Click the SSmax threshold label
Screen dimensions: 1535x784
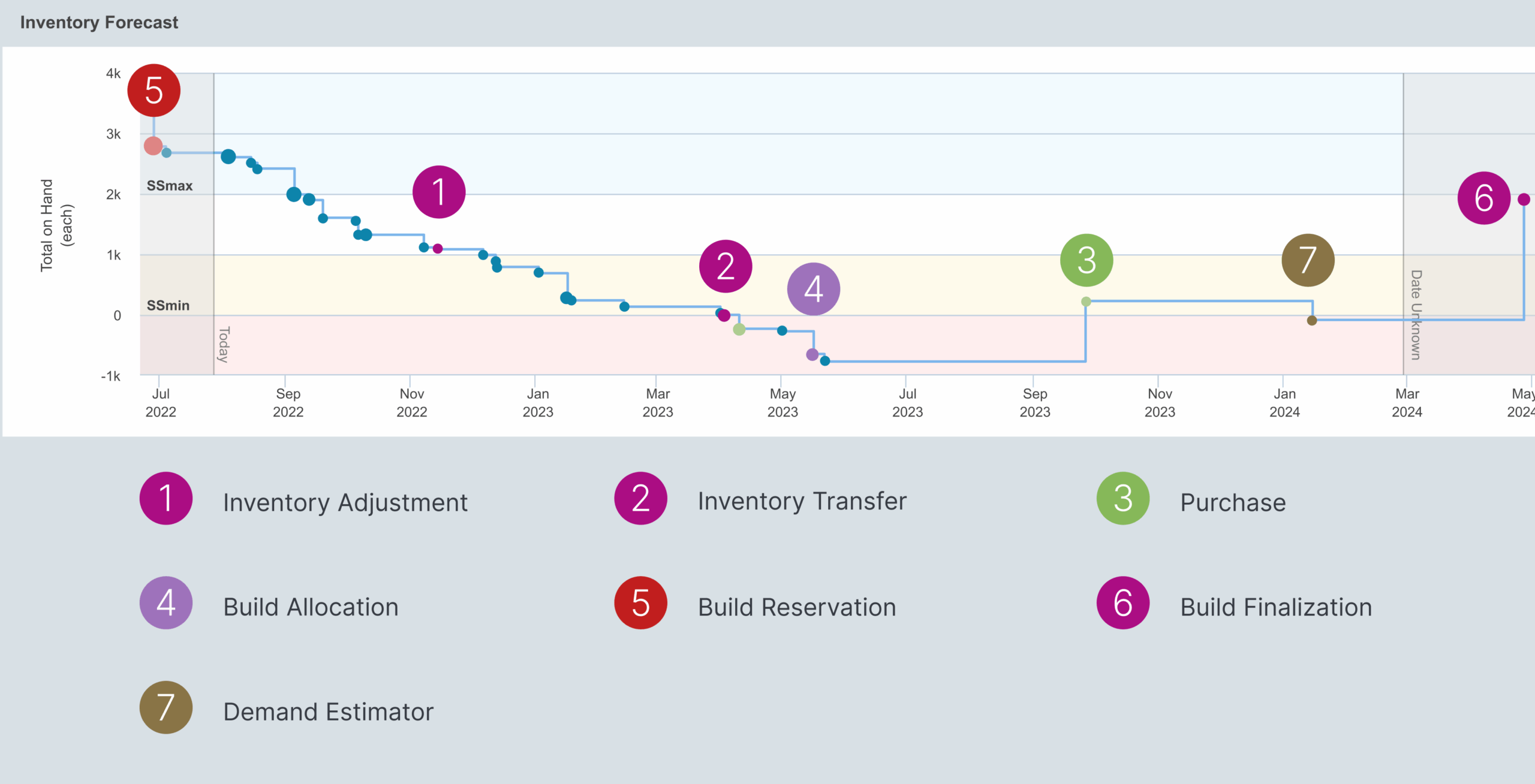coord(170,186)
